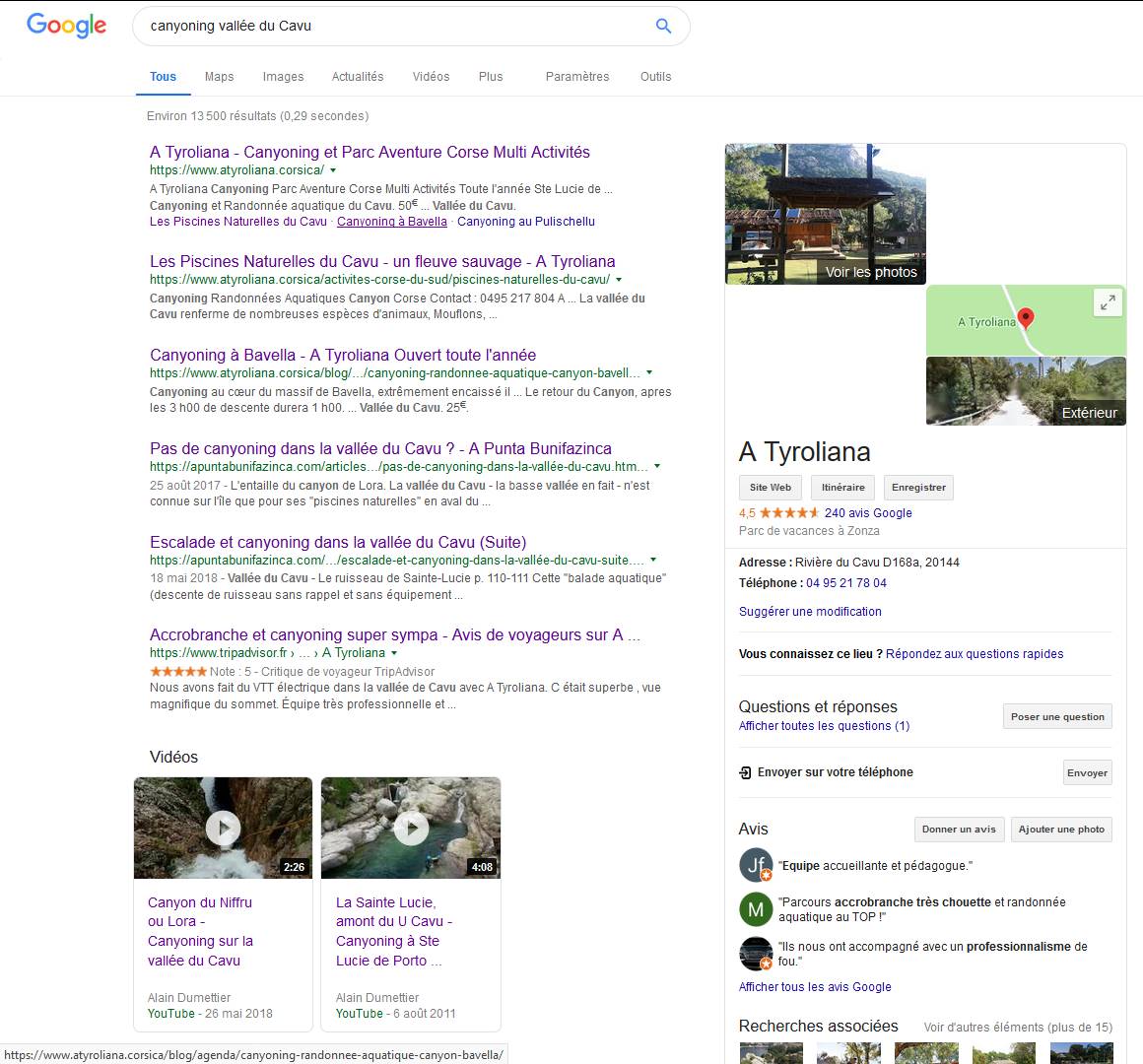This screenshot has height=1064, width=1143.
Task: Open 'La Sainte Lucie, amont du U Cavu' video title
Action: click(x=394, y=931)
